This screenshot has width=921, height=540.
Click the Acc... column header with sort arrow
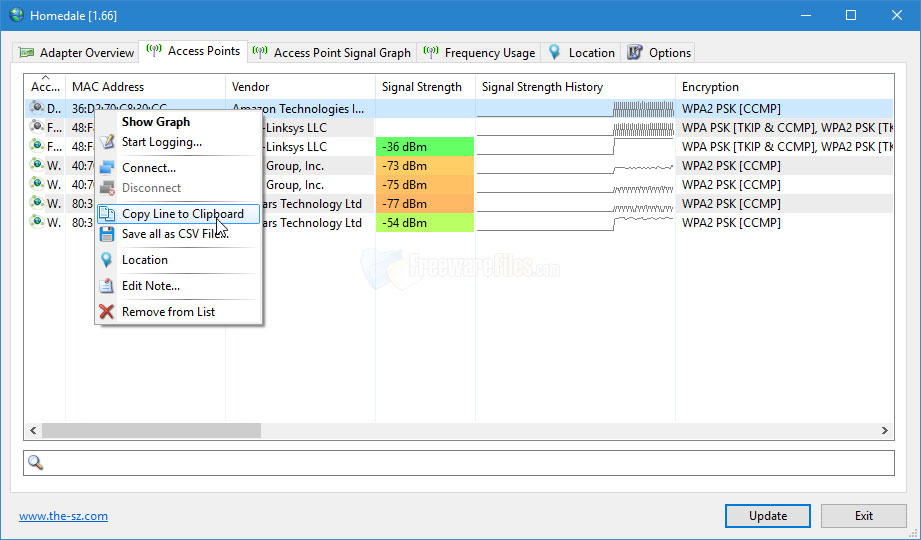pyautogui.click(x=45, y=86)
